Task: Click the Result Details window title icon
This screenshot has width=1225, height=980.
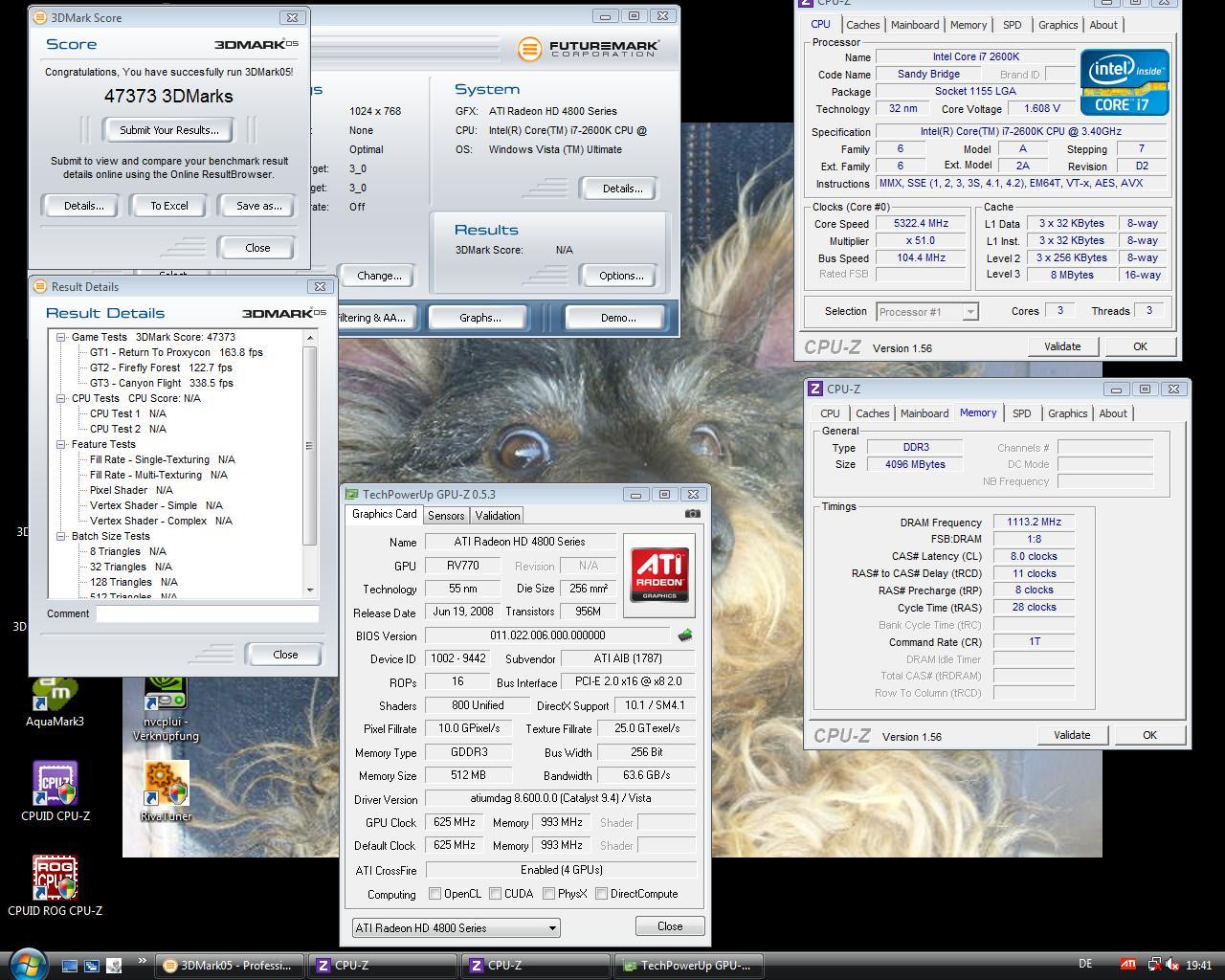Action: (x=39, y=286)
